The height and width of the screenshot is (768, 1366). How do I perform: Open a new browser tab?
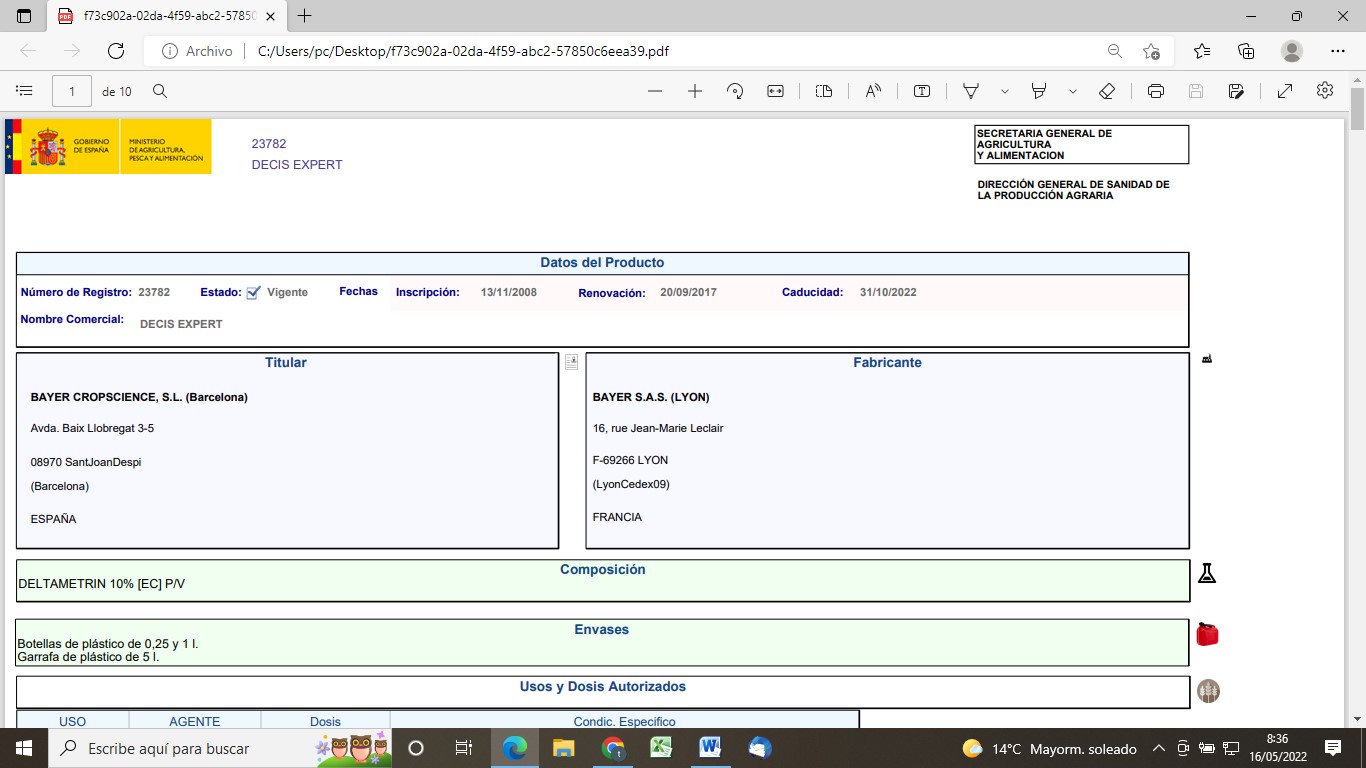tap(305, 16)
